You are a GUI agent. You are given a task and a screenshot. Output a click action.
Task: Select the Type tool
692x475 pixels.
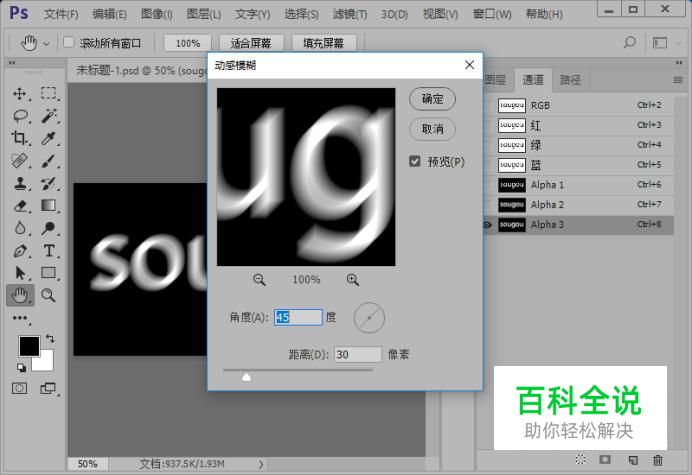[x=49, y=251]
